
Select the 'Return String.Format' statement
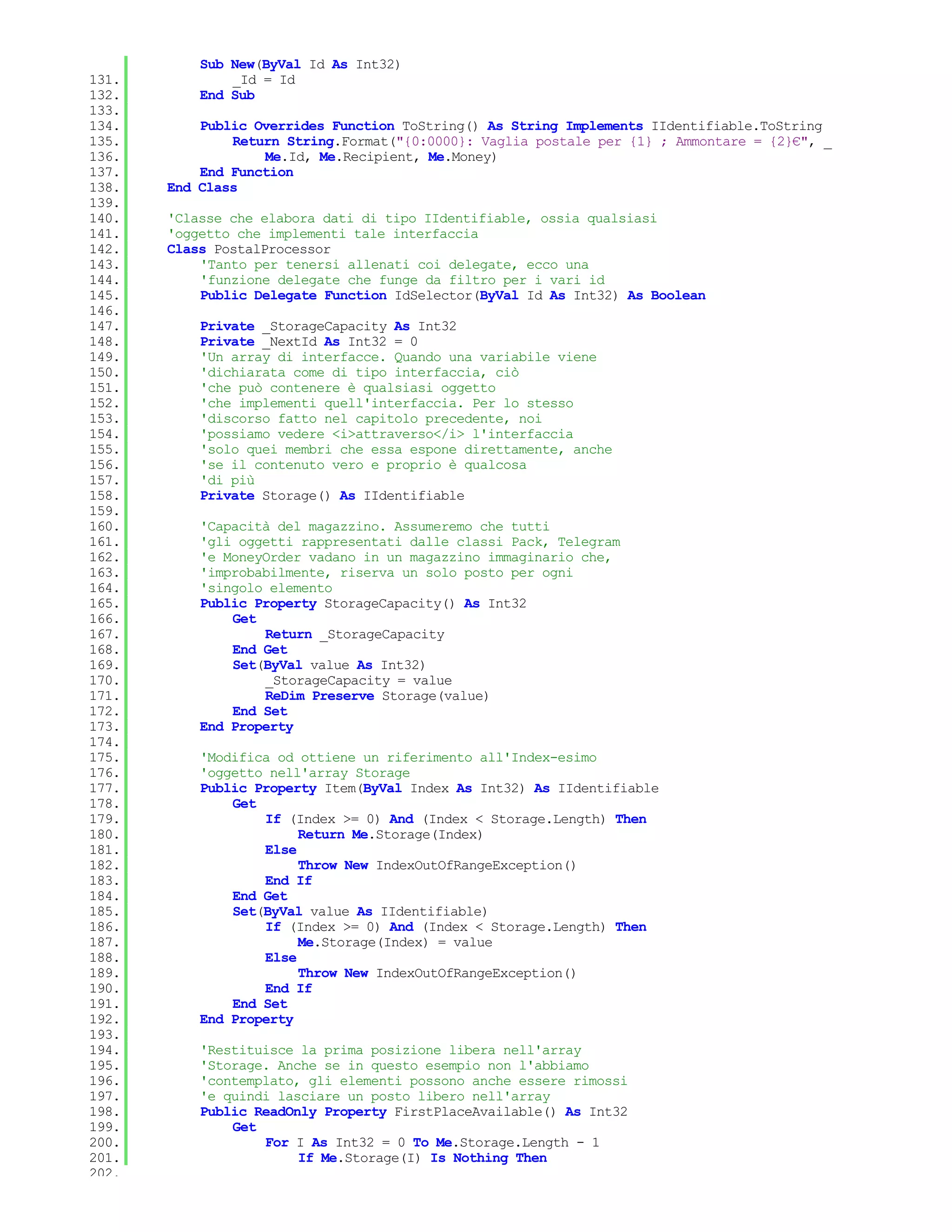coord(532,141)
